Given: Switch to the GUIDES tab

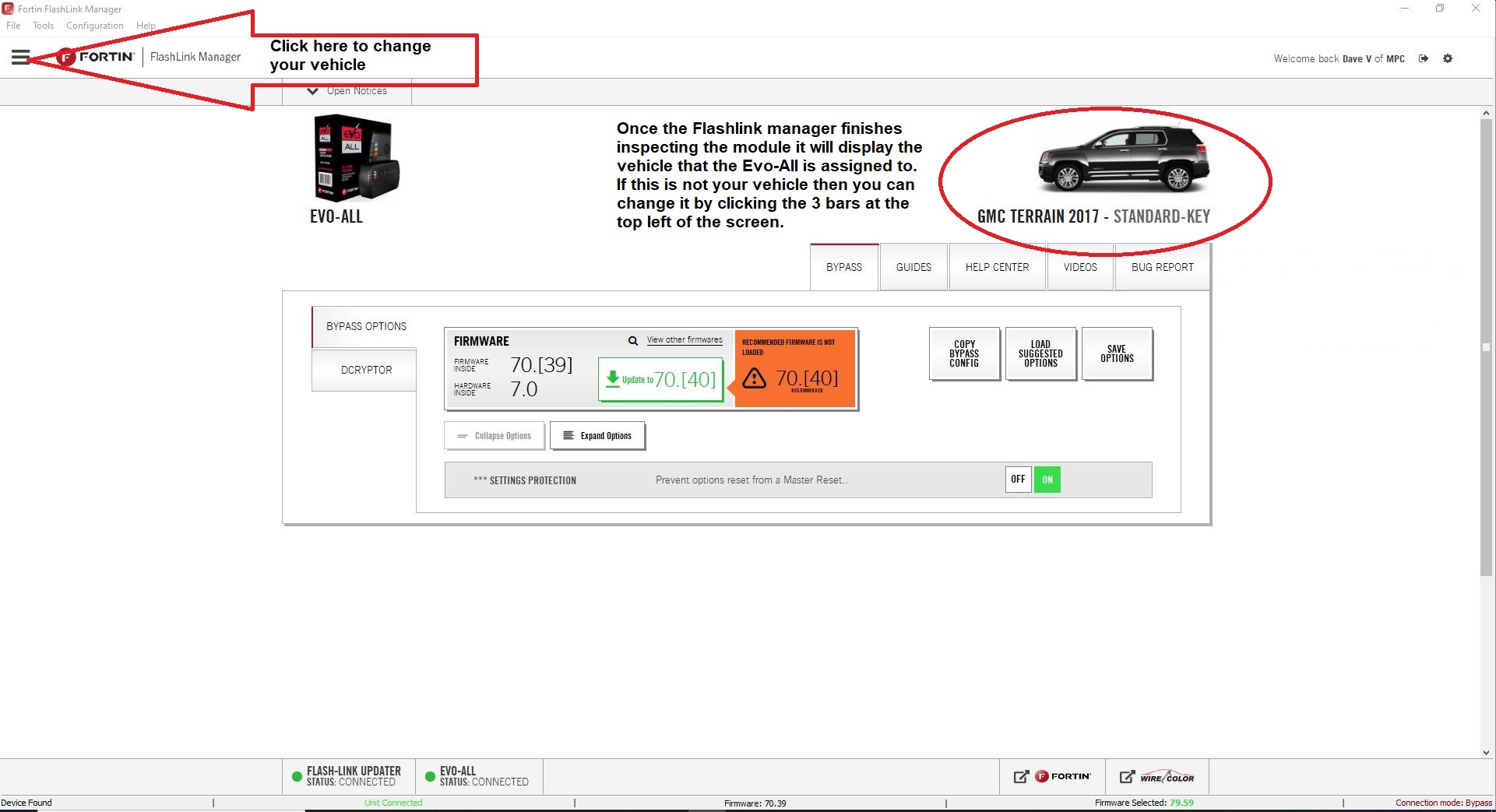Looking at the screenshot, I should pyautogui.click(x=913, y=267).
